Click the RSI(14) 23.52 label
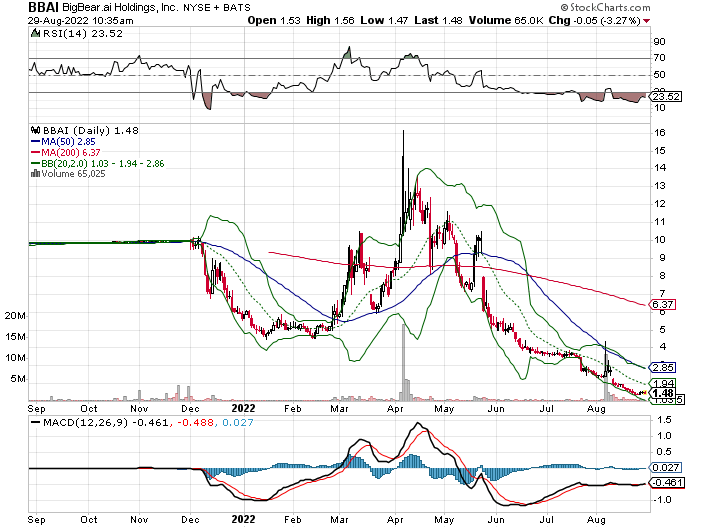 82,34
